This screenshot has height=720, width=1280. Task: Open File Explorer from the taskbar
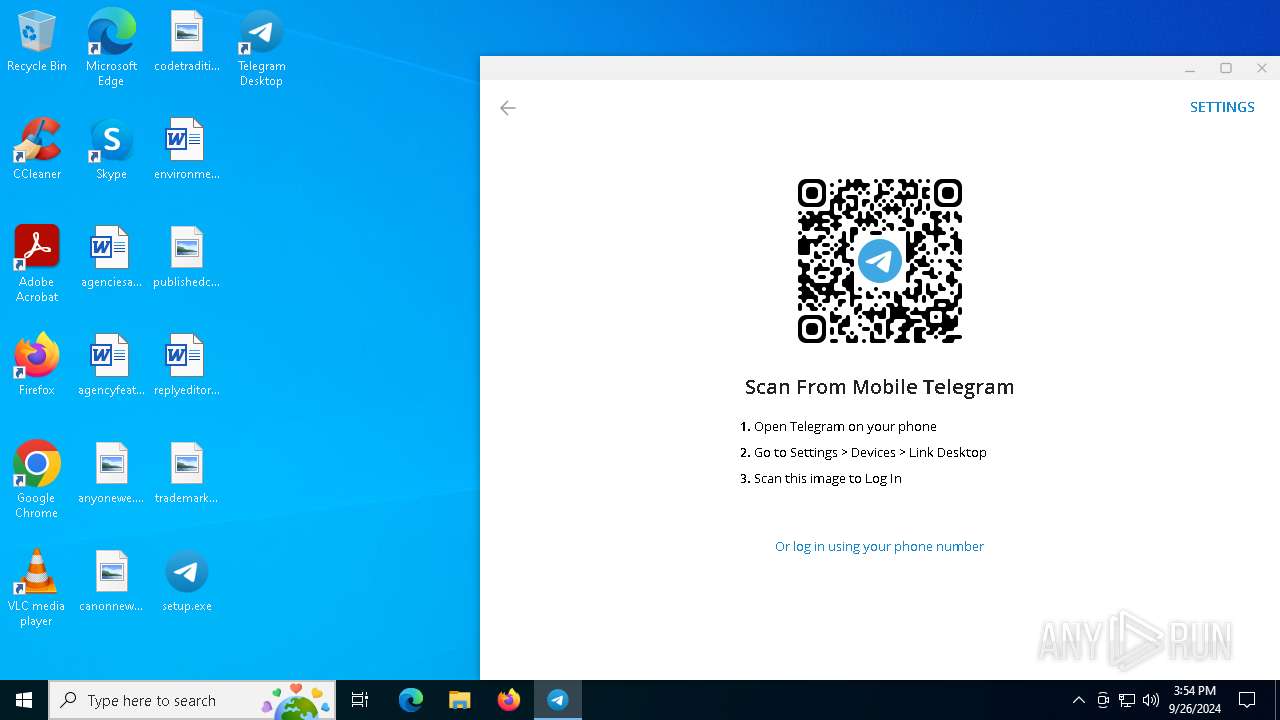coord(459,700)
